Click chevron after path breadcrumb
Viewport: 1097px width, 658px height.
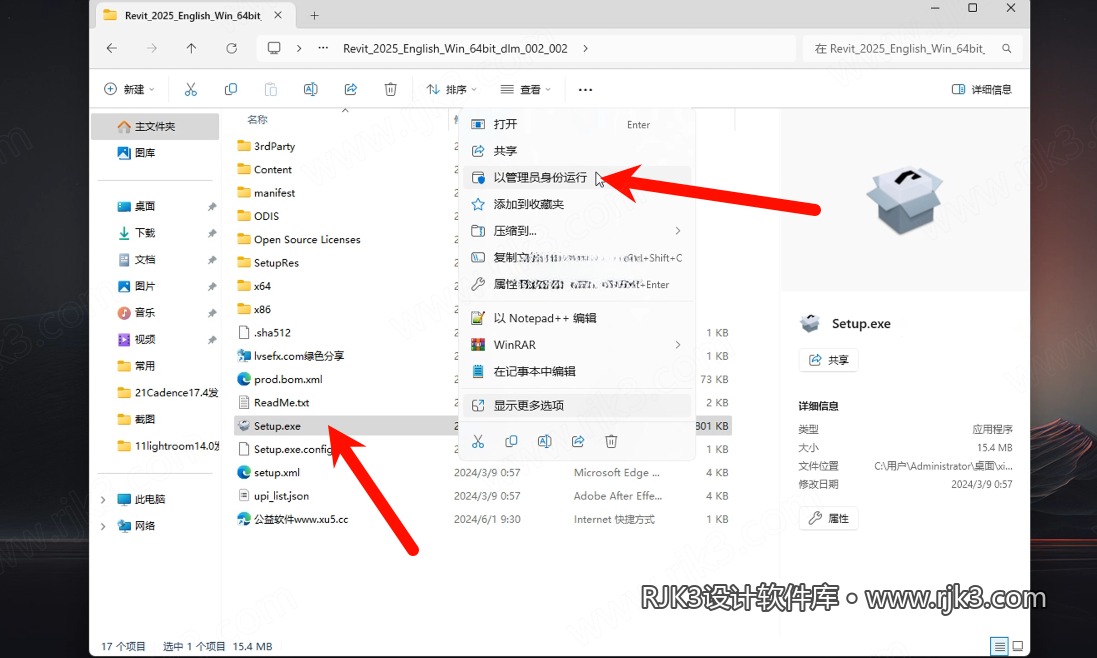click(585, 48)
